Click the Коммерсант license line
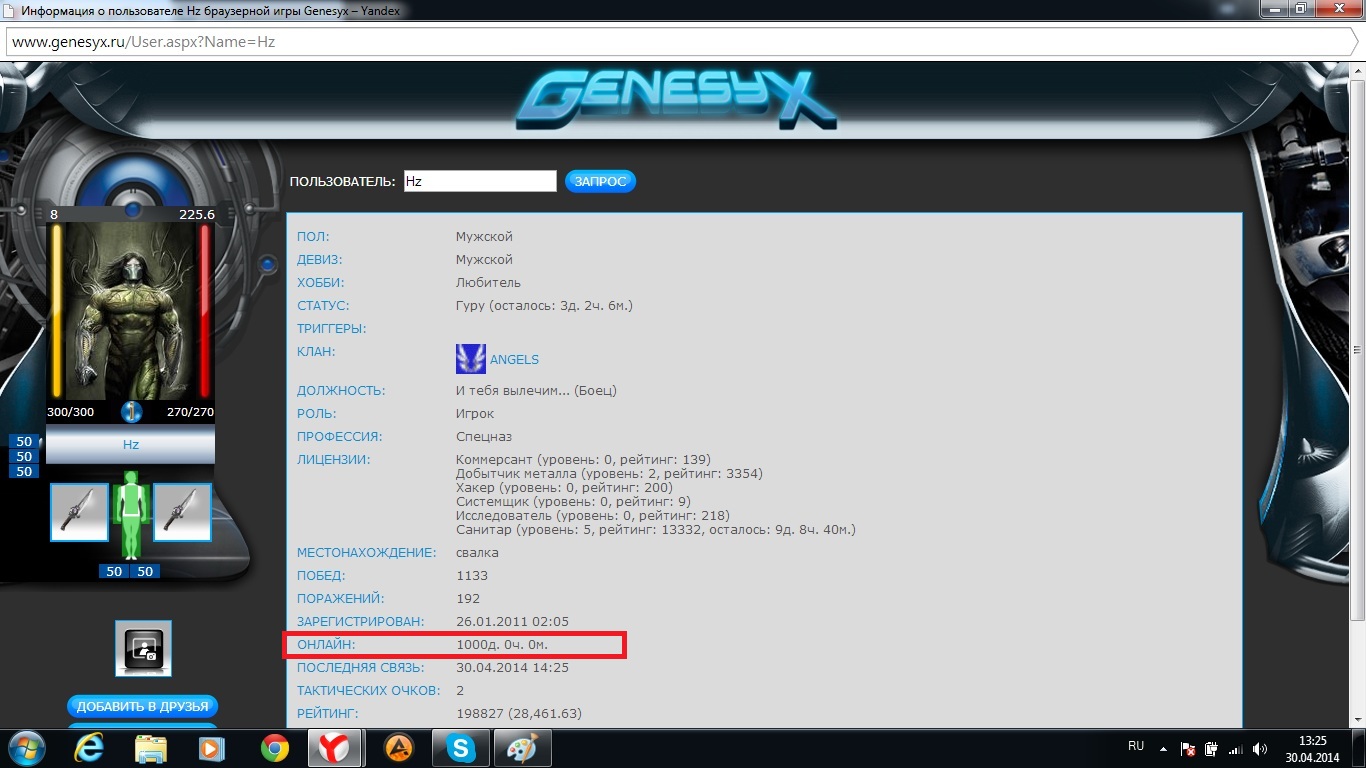 tap(583, 460)
